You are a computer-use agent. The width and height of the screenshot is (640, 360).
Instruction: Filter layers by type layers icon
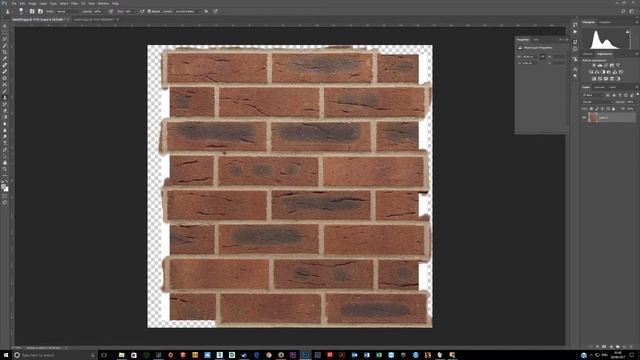pos(620,95)
